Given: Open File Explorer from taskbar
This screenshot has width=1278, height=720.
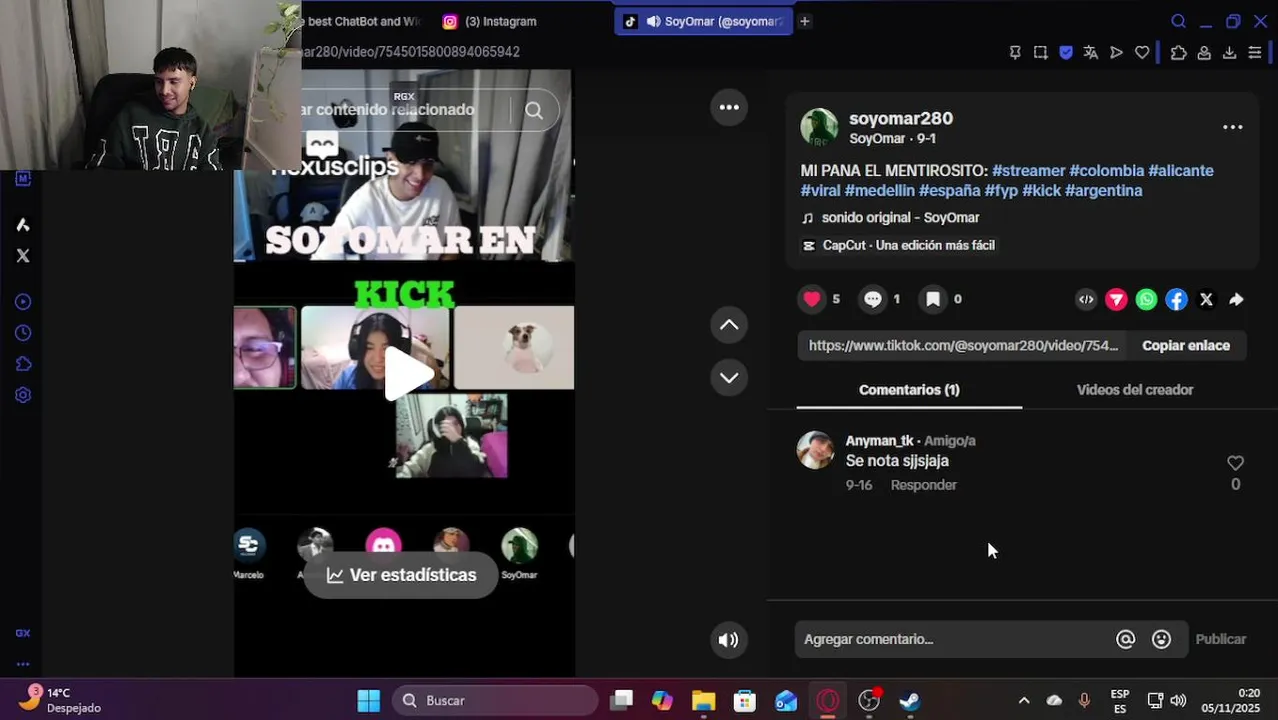Looking at the screenshot, I should point(703,701).
